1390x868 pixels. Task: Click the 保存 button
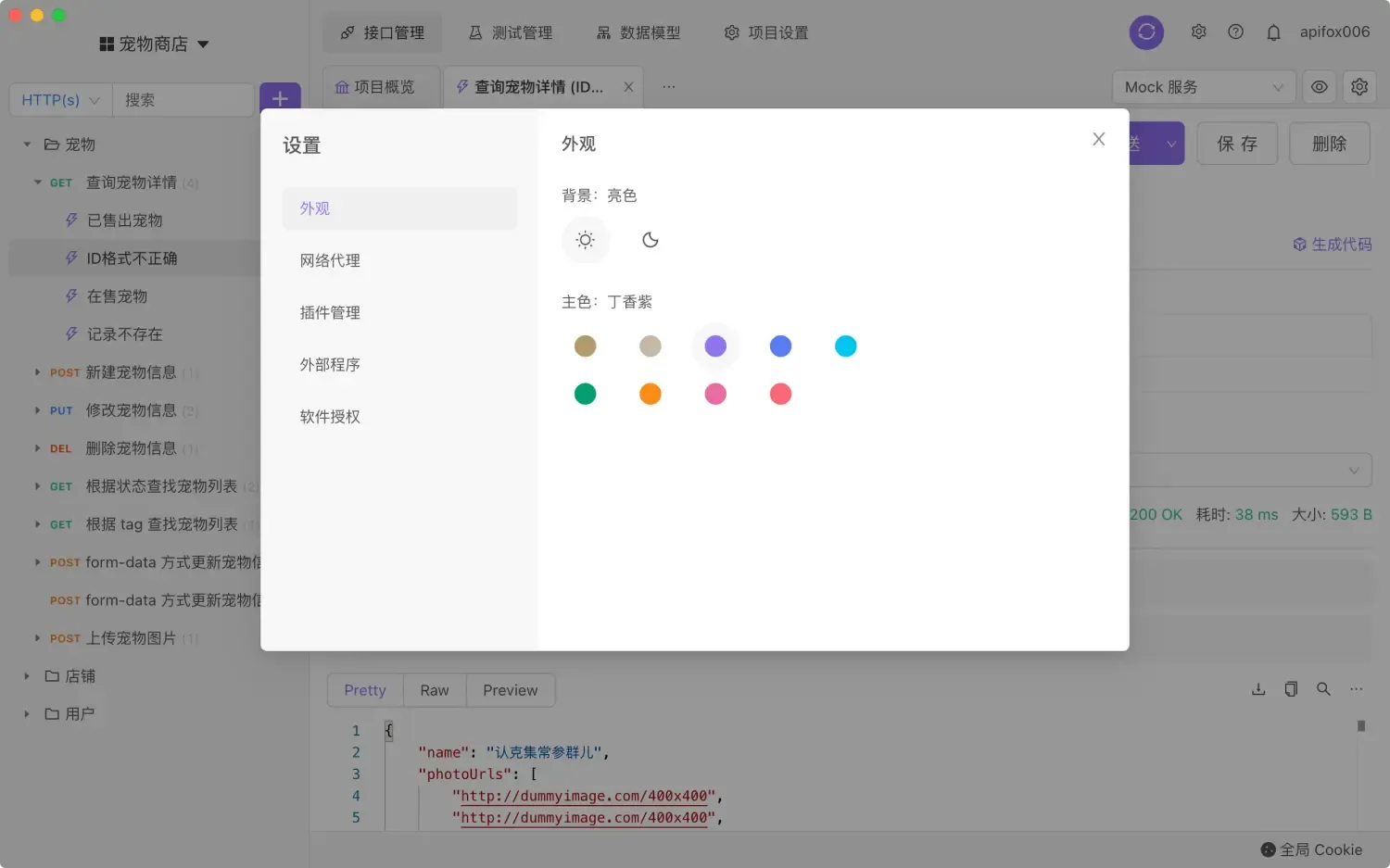point(1237,143)
